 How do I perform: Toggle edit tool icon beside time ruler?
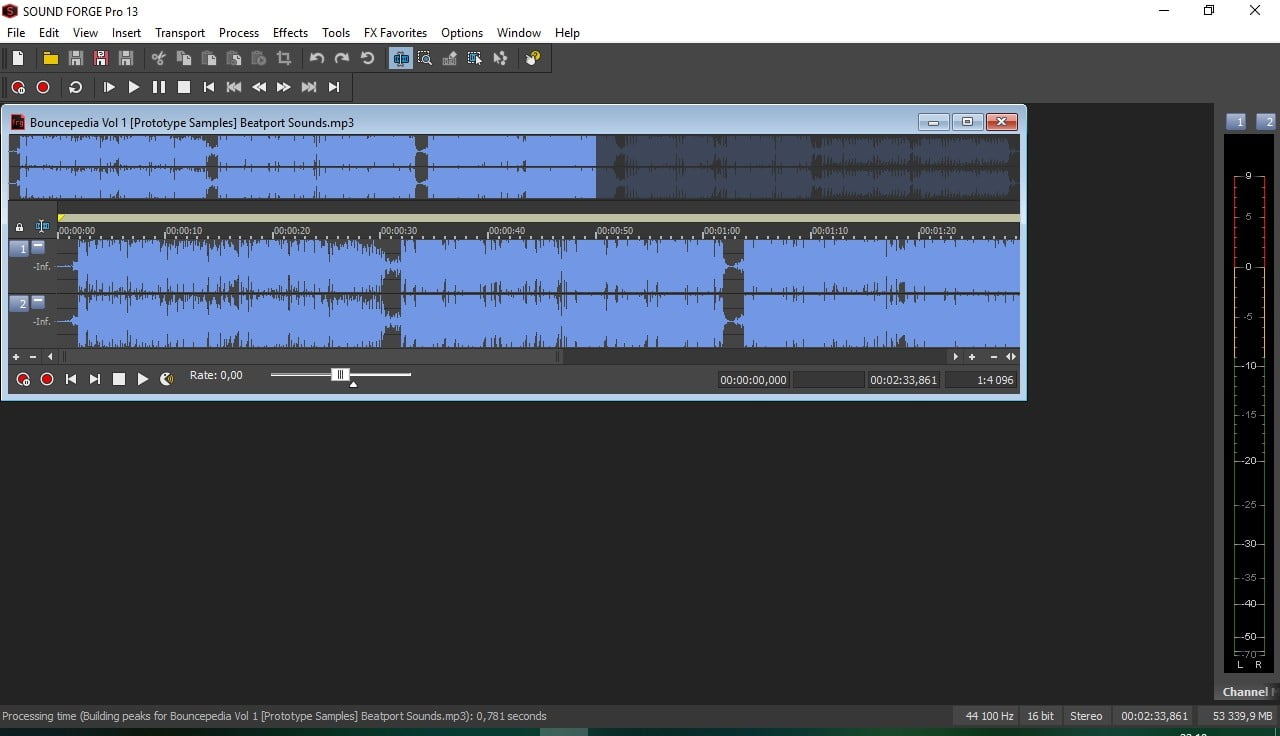point(42,227)
